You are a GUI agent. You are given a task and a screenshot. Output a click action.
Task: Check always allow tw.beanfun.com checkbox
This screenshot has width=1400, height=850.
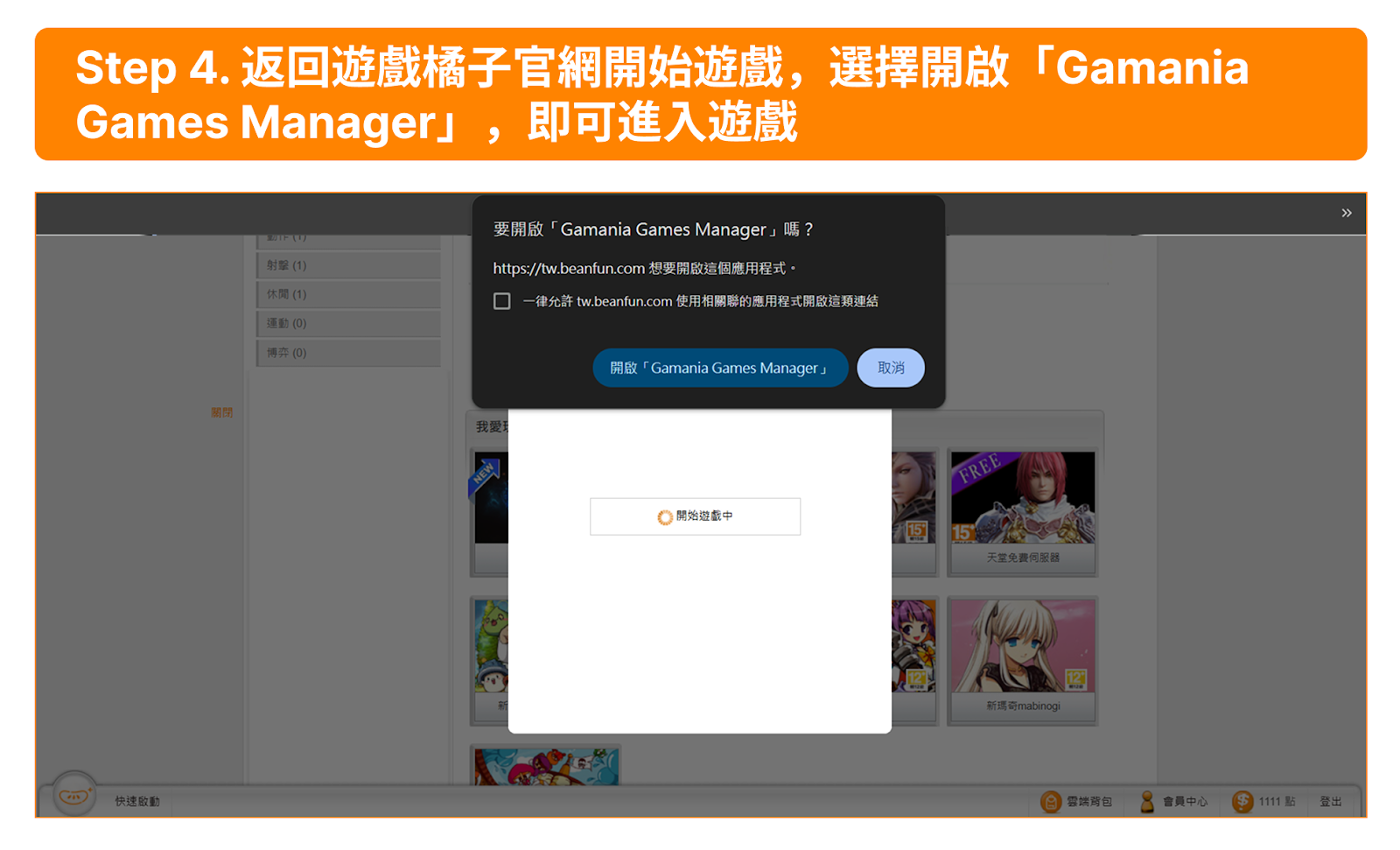point(501,301)
